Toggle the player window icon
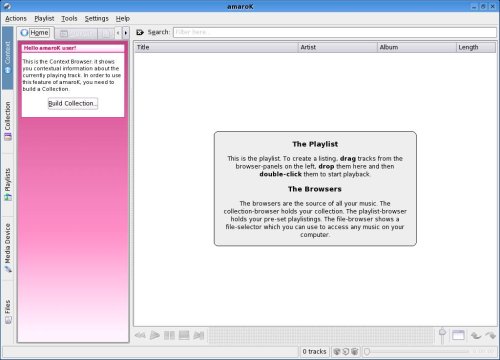The height and width of the screenshot is (360, 500). pyautogui.click(x=458, y=335)
